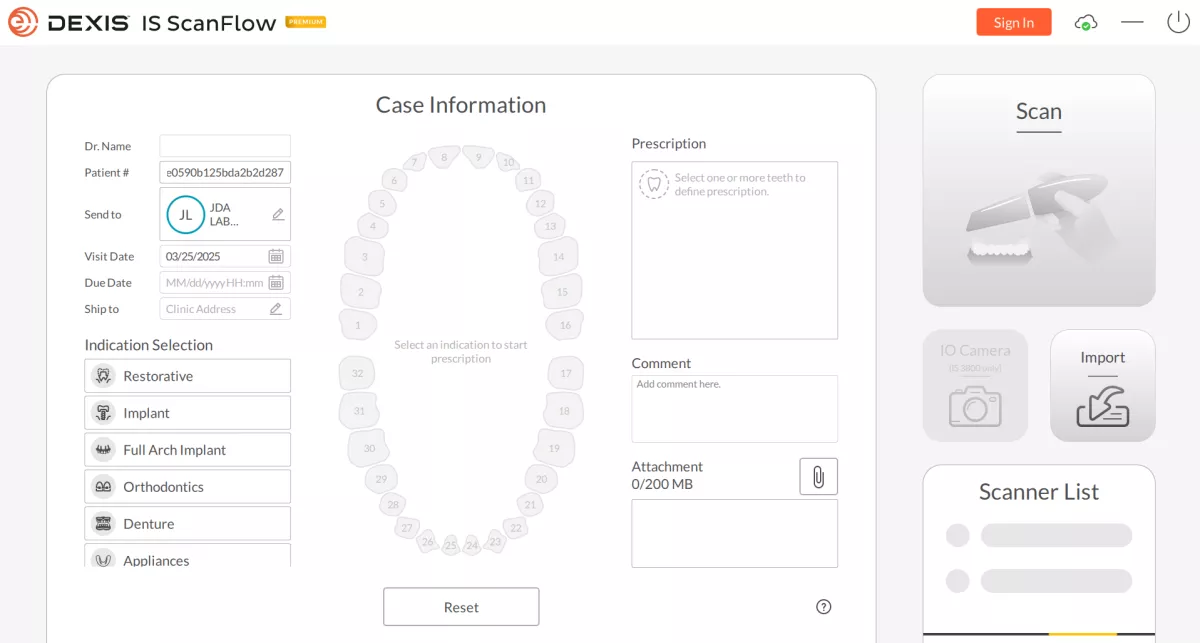The image size is (1200, 643).
Task: Select tooth number 17
Action: (565, 374)
